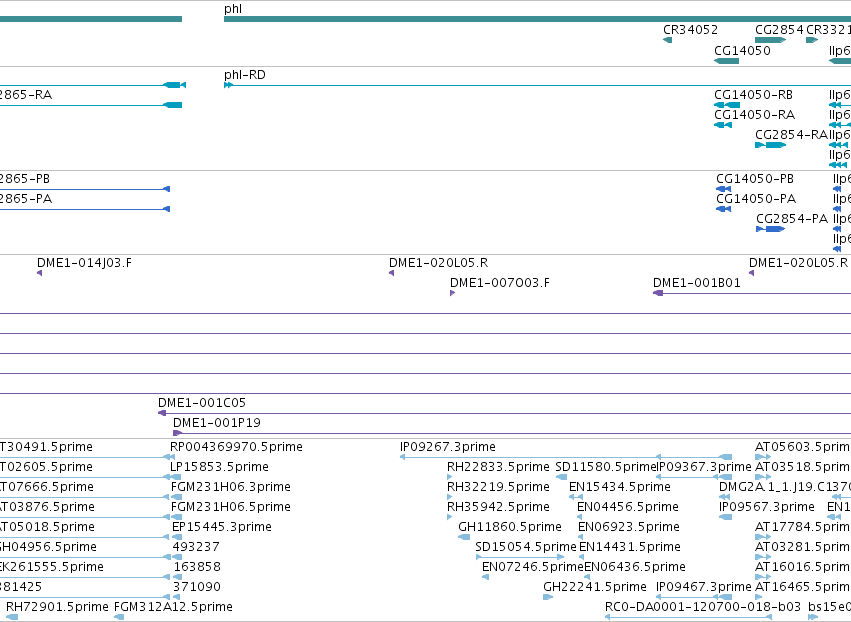Select the DME1-007O03.F BAC end label

point(500,283)
